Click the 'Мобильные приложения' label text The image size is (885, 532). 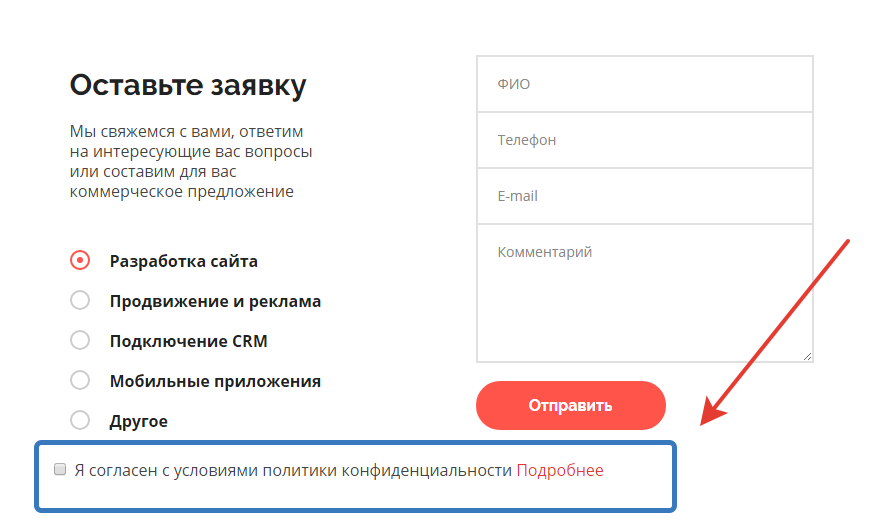pyautogui.click(x=215, y=381)
